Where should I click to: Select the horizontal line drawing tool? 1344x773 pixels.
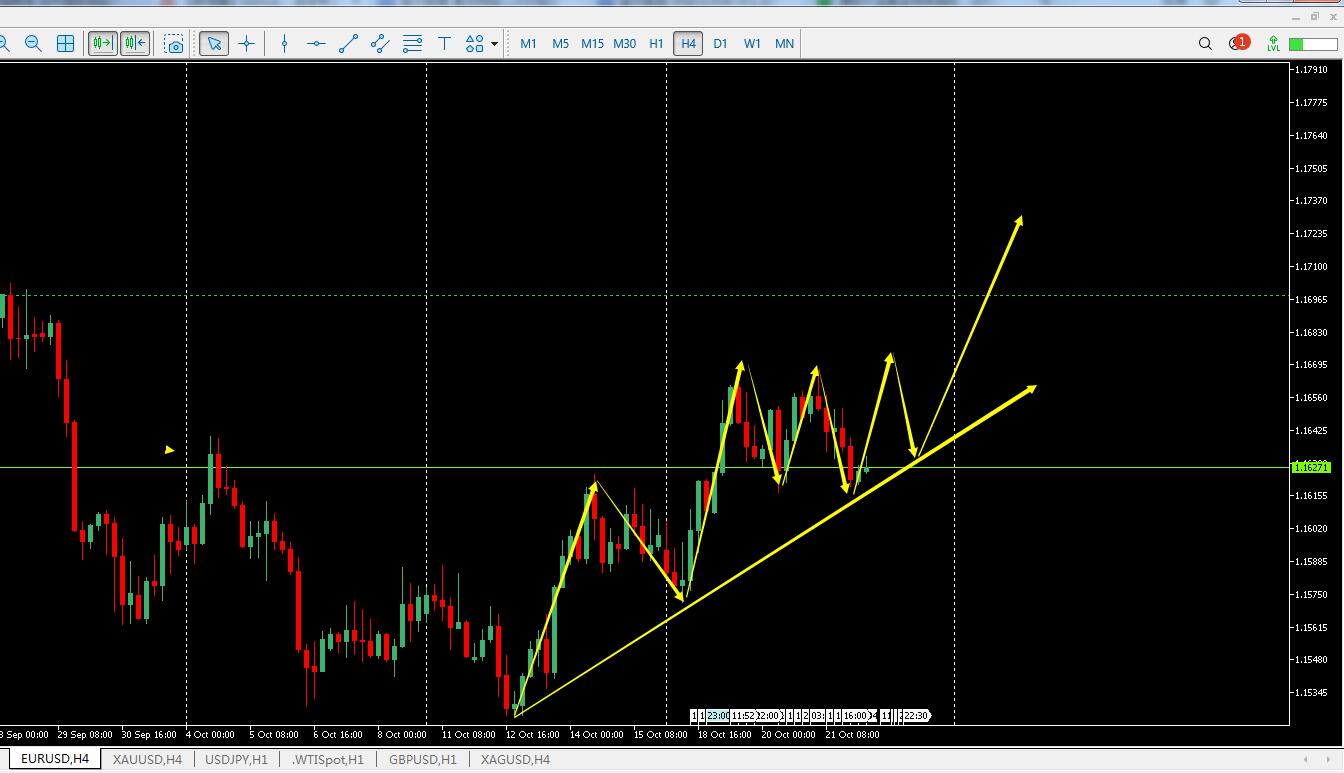pos(316,43)
